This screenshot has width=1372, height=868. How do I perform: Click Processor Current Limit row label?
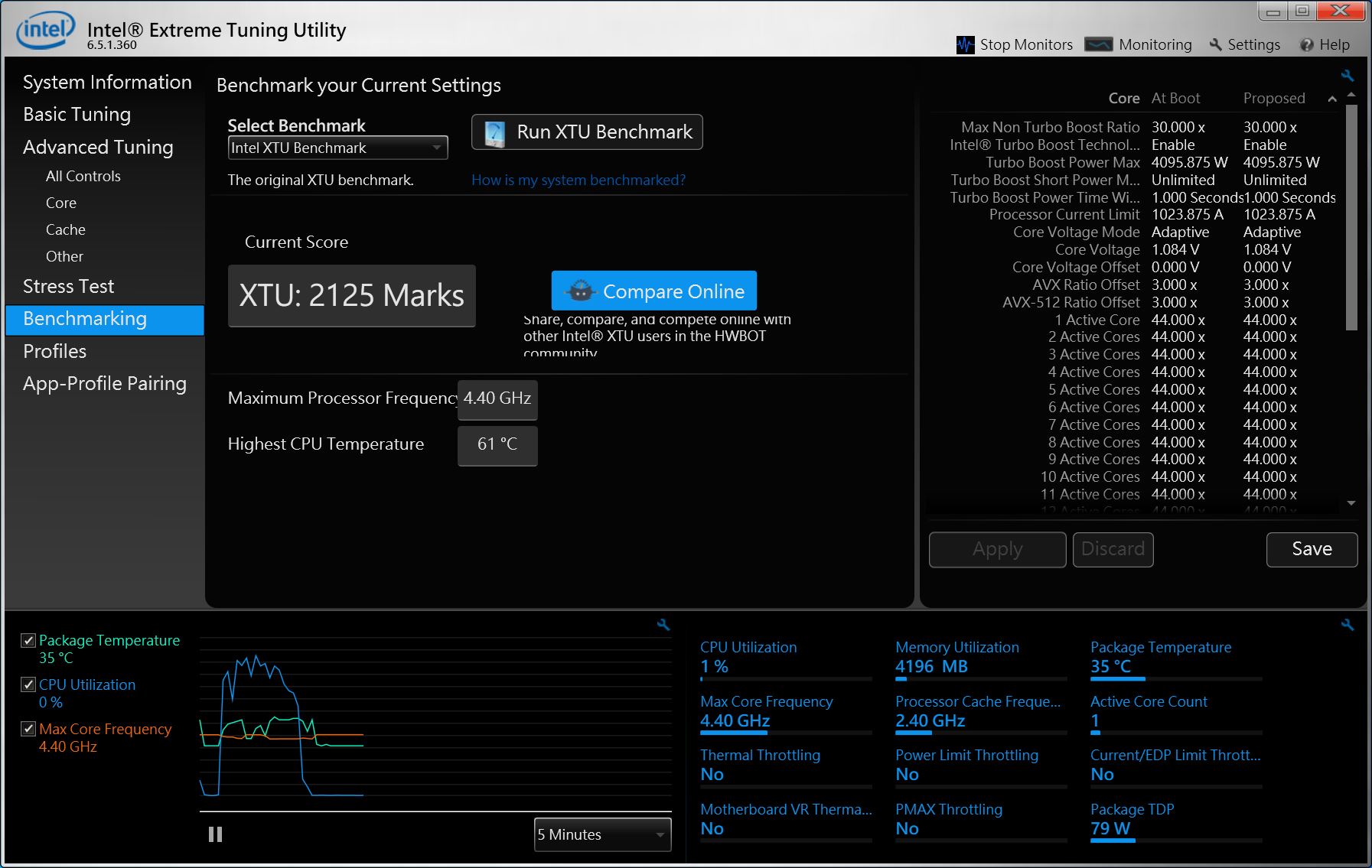tap(1064, 214)
